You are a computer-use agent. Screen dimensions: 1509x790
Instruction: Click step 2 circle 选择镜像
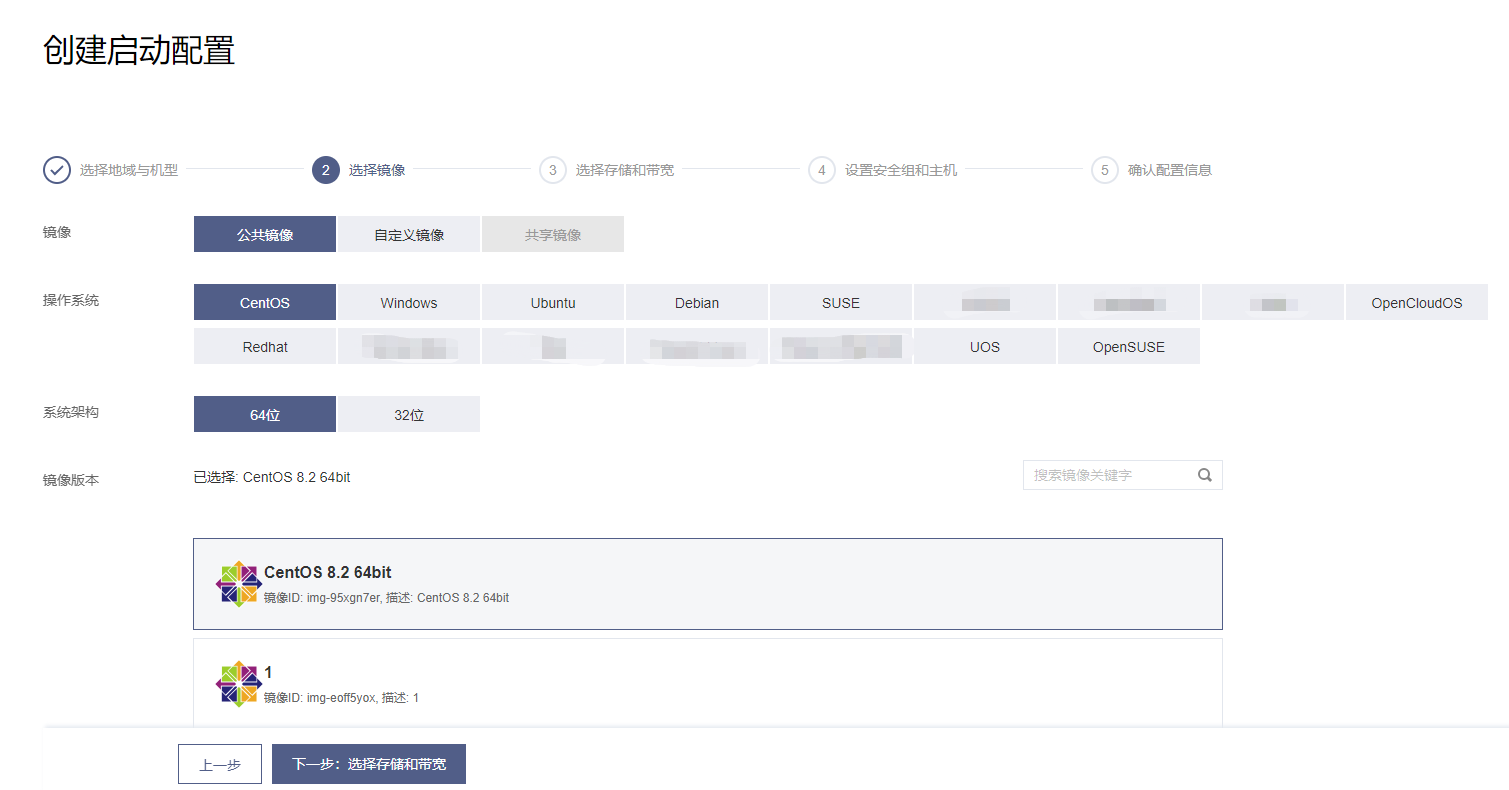326,170
